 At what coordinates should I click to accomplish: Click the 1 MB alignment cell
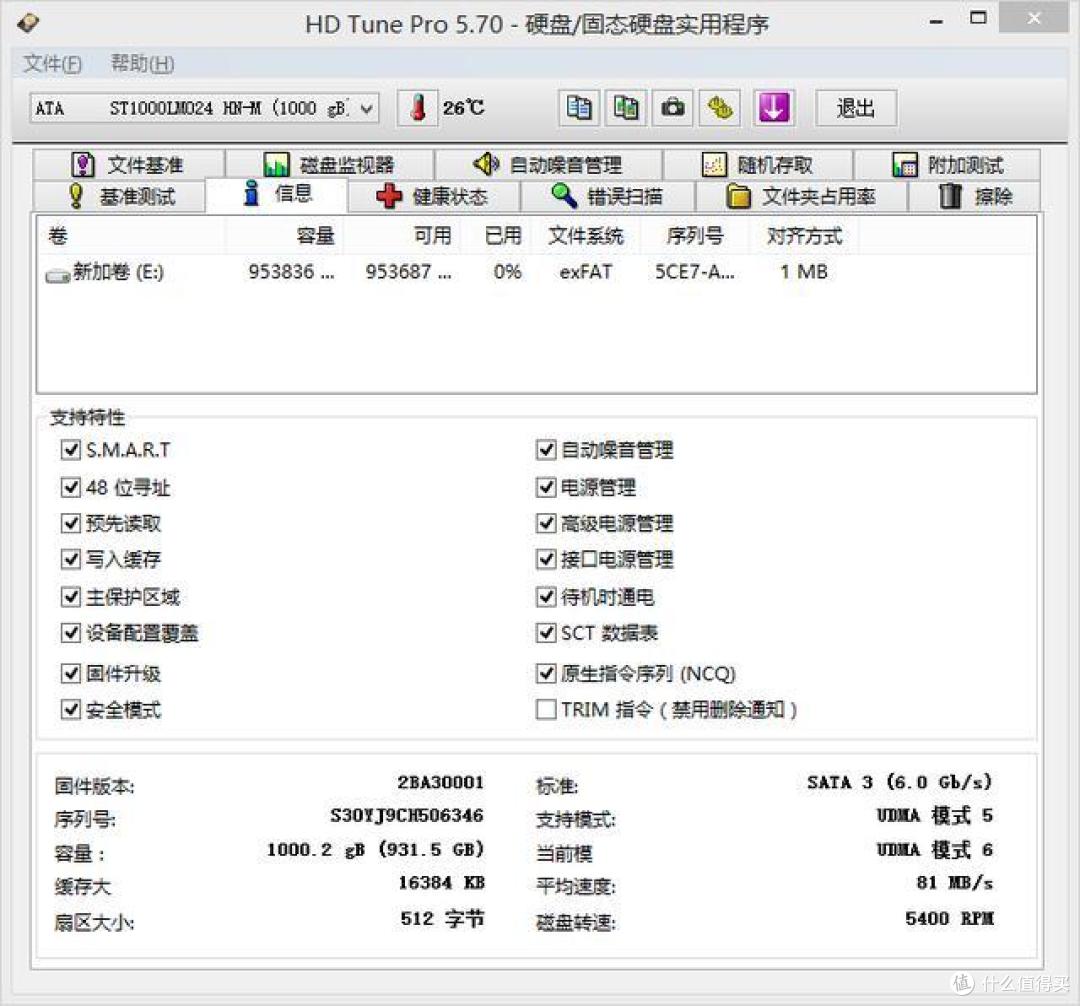[x=804, y=272]
